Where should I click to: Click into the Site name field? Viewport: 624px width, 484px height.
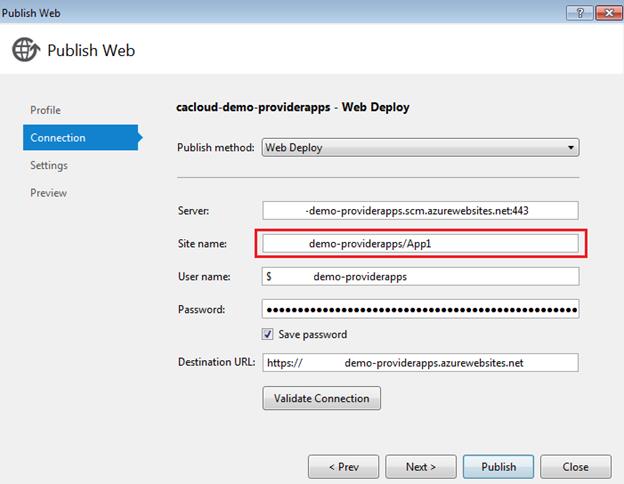point(420,243)
